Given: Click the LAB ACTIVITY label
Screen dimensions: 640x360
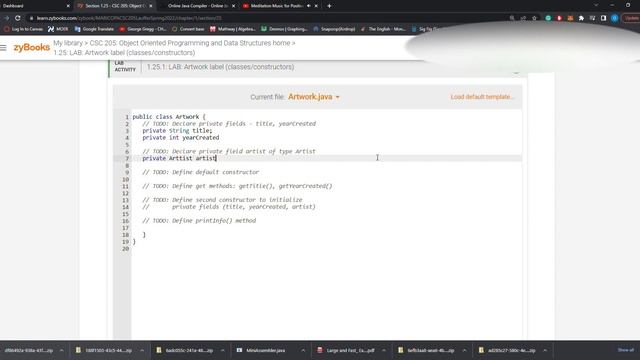Looking at the screenshot, I should click(125, 67).
